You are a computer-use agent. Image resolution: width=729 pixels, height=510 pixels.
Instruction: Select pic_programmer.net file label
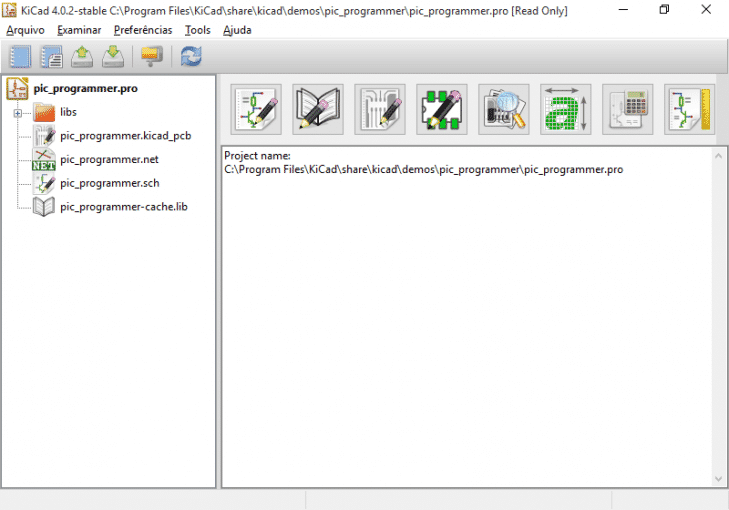[x=109, y=159]
